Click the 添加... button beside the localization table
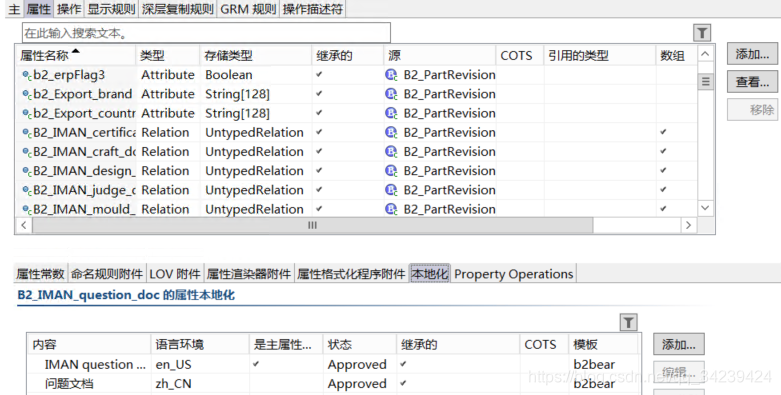The height and width of the screenshot is (395, 781). tap(678, 344)
